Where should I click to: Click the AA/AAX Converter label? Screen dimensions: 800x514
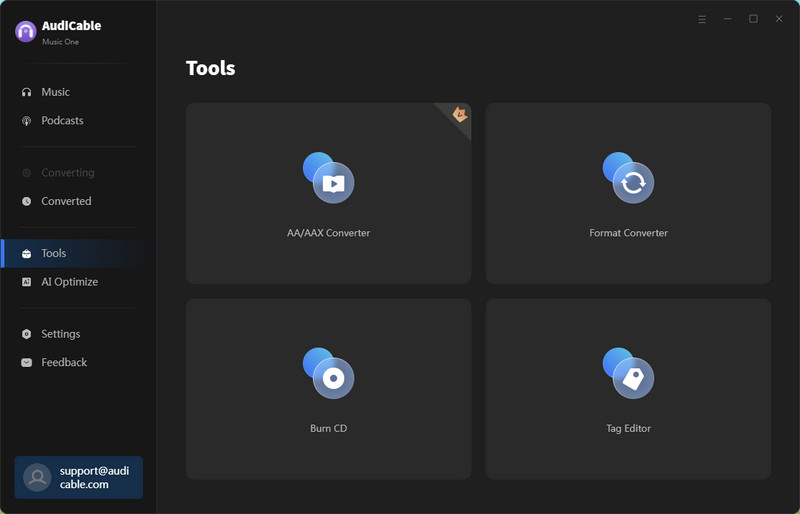328,233
